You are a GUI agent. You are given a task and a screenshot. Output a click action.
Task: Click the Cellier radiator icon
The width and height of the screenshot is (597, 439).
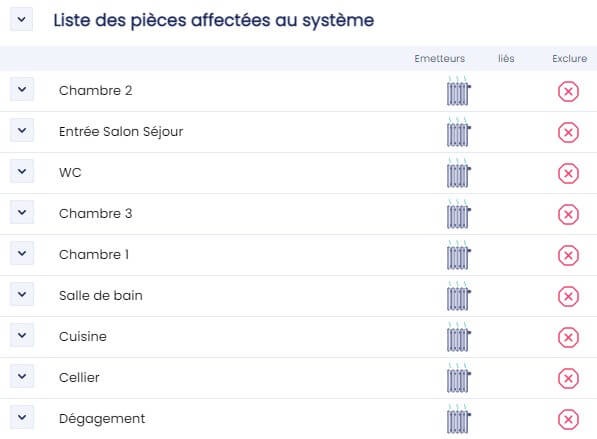click(x=458, y=378)
